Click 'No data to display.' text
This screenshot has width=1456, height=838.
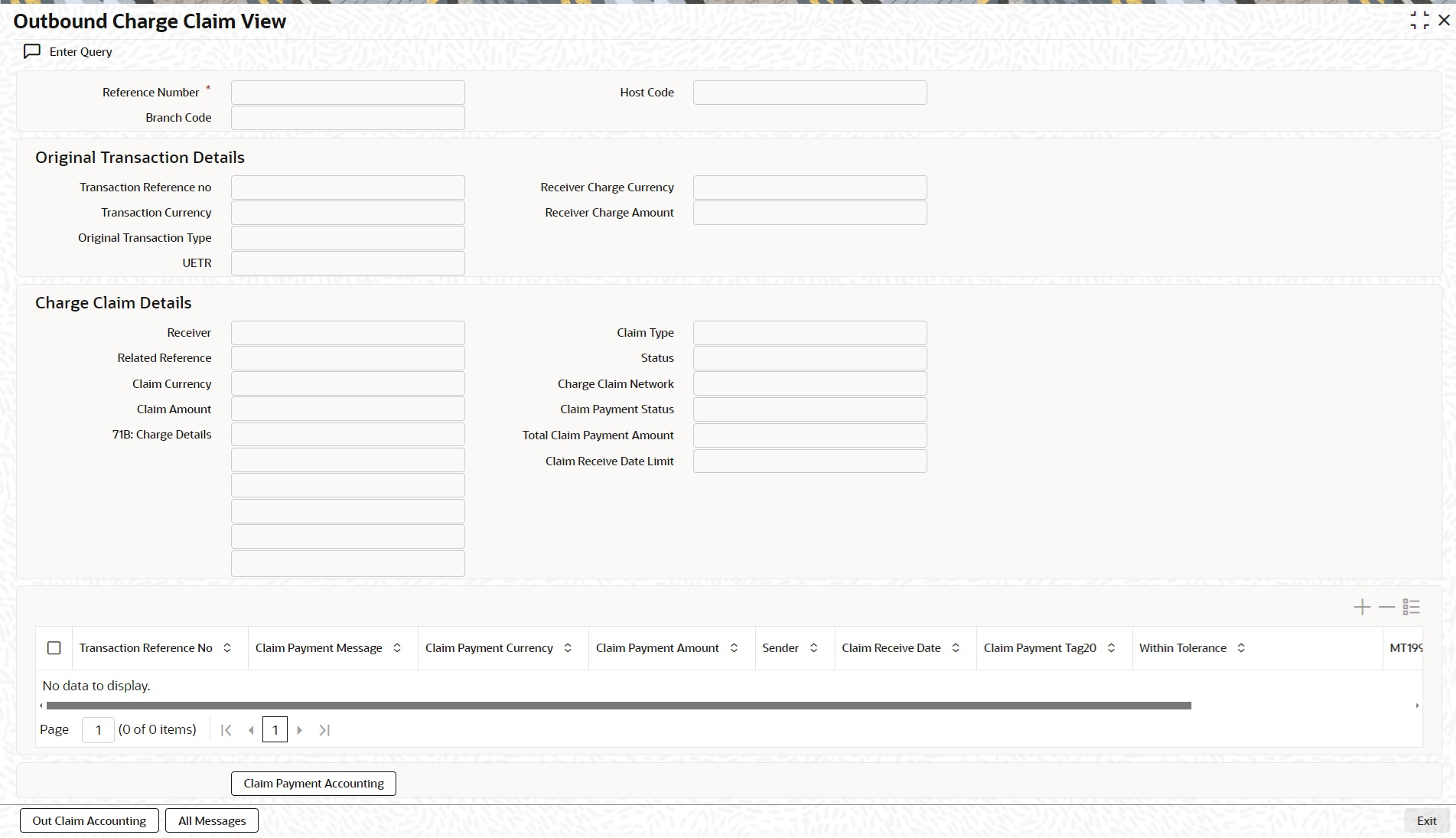(x=96, y=686)
